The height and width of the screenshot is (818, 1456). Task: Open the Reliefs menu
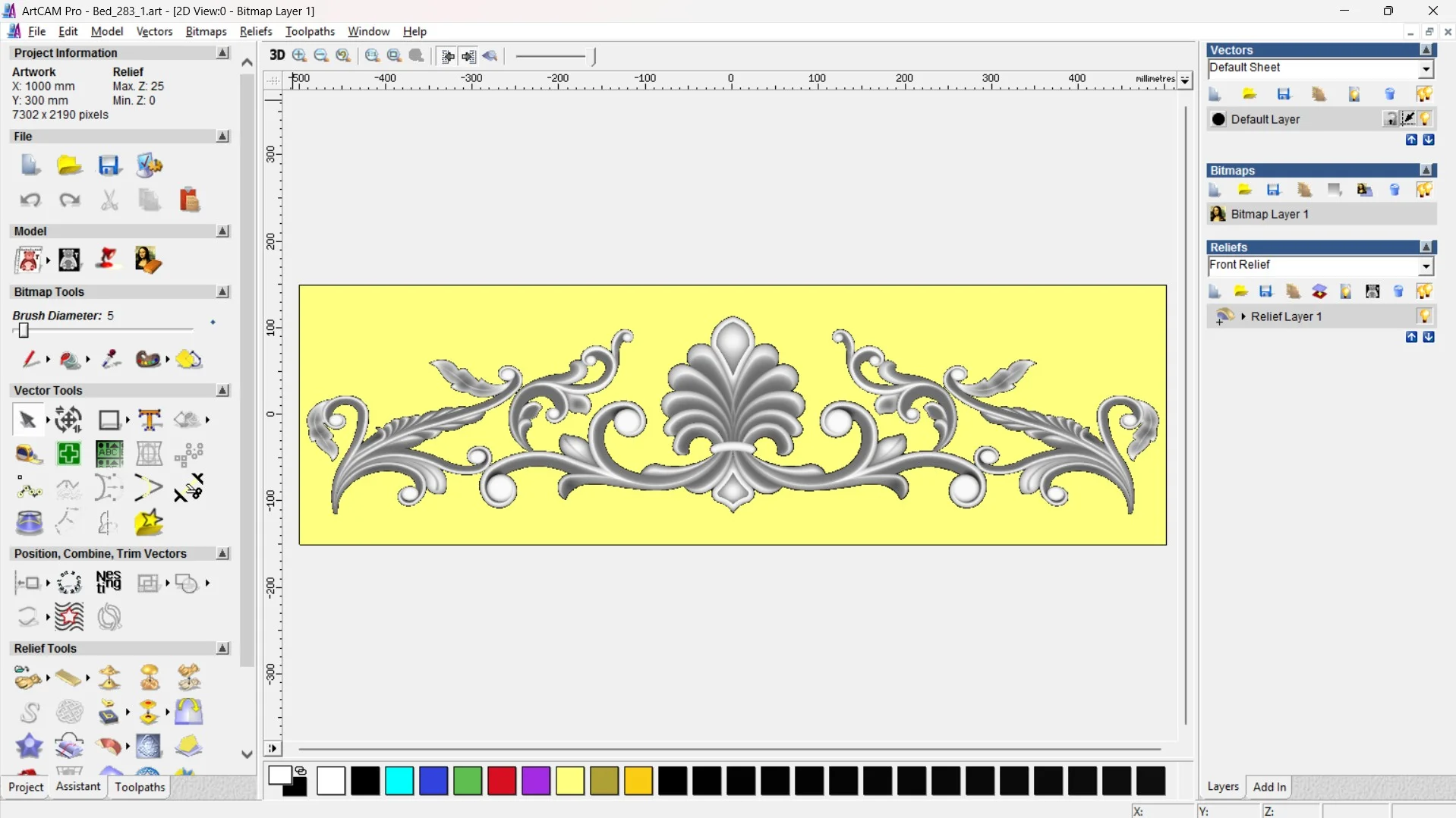tap(256, 31)
